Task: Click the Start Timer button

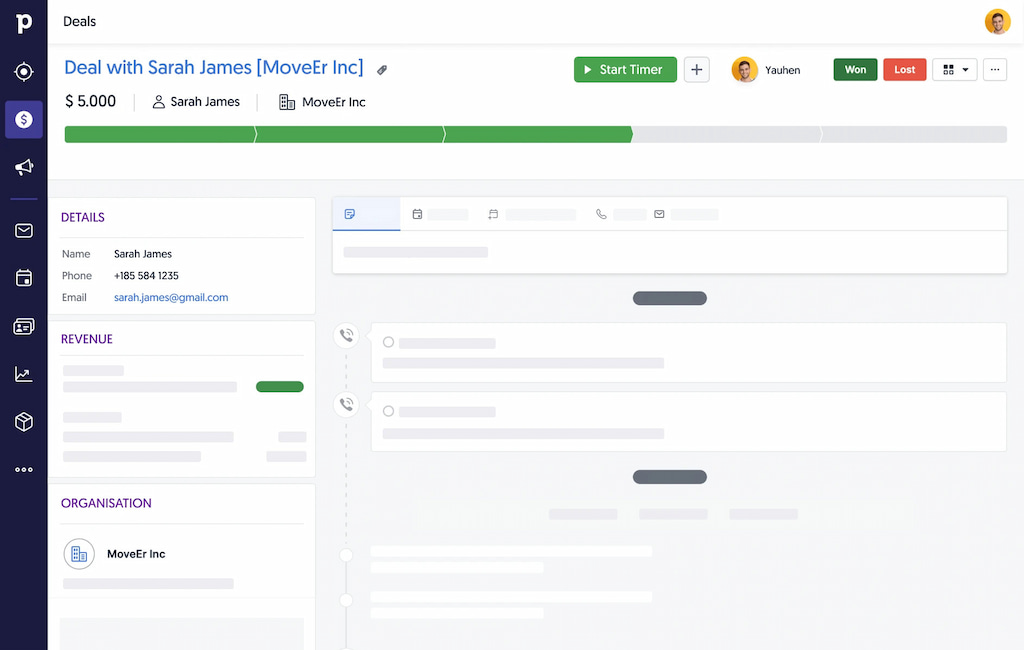Action: click(x=625, y=69)
